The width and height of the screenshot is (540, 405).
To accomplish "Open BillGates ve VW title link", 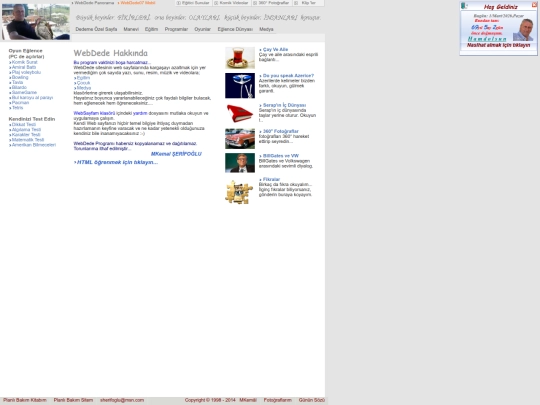I will pyautogui.click(x=281, y=156).
